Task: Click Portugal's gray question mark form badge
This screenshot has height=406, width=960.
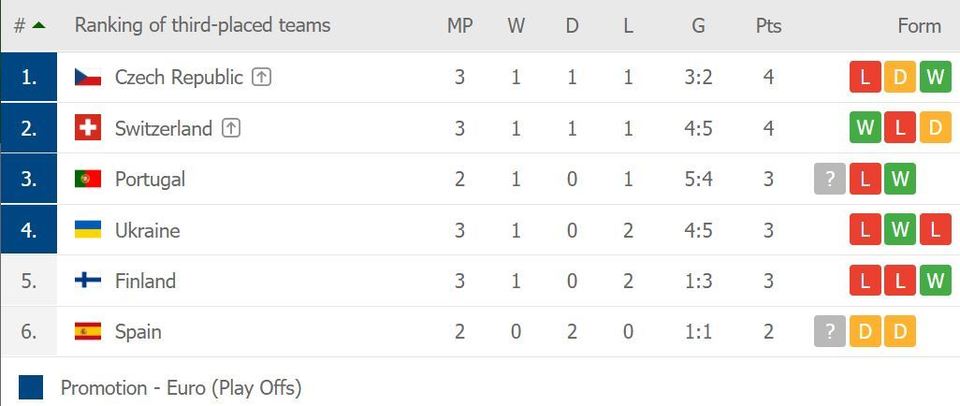Action: (x=830, y=179)
